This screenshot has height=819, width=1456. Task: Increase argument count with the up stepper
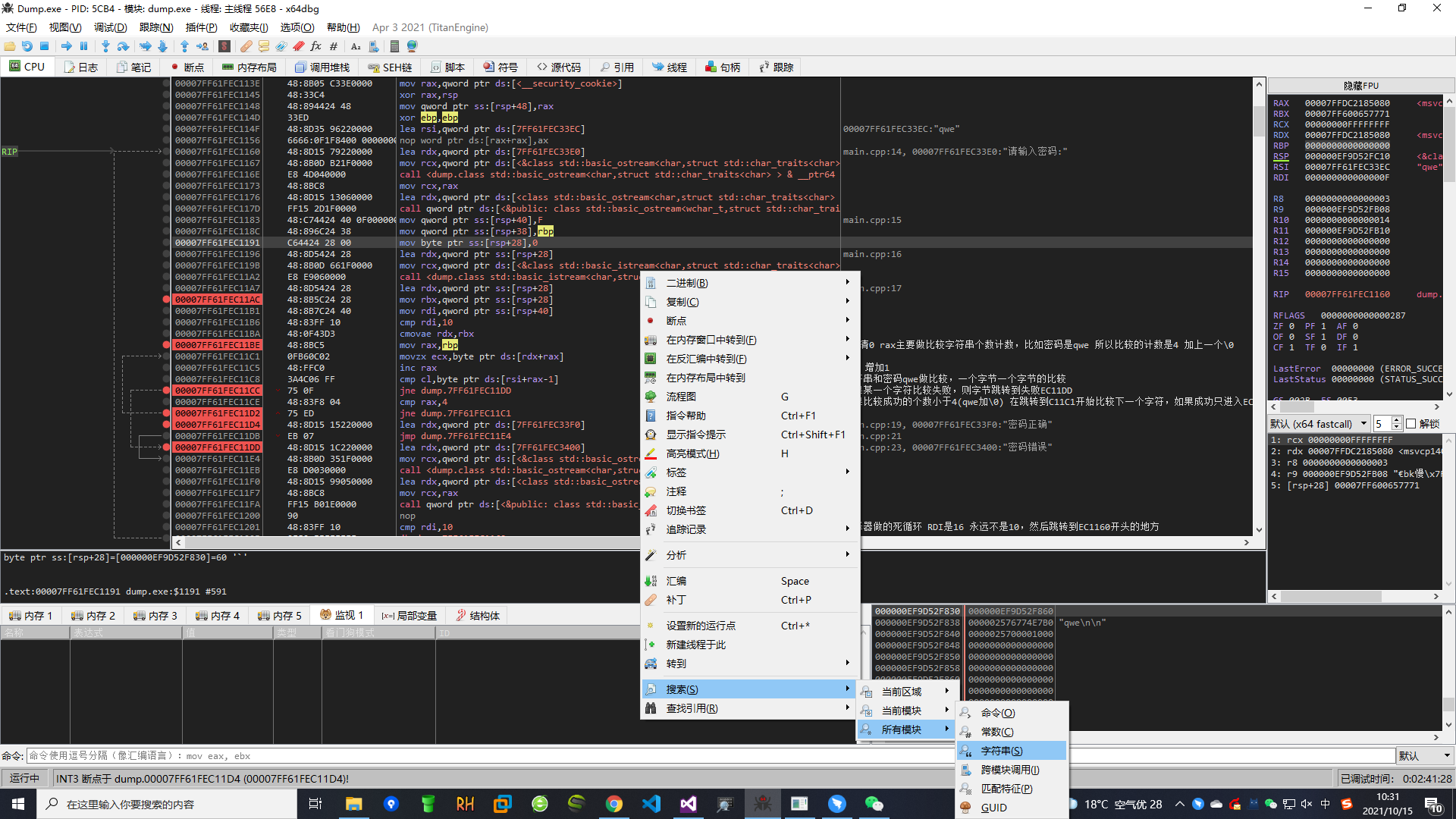1396,419
